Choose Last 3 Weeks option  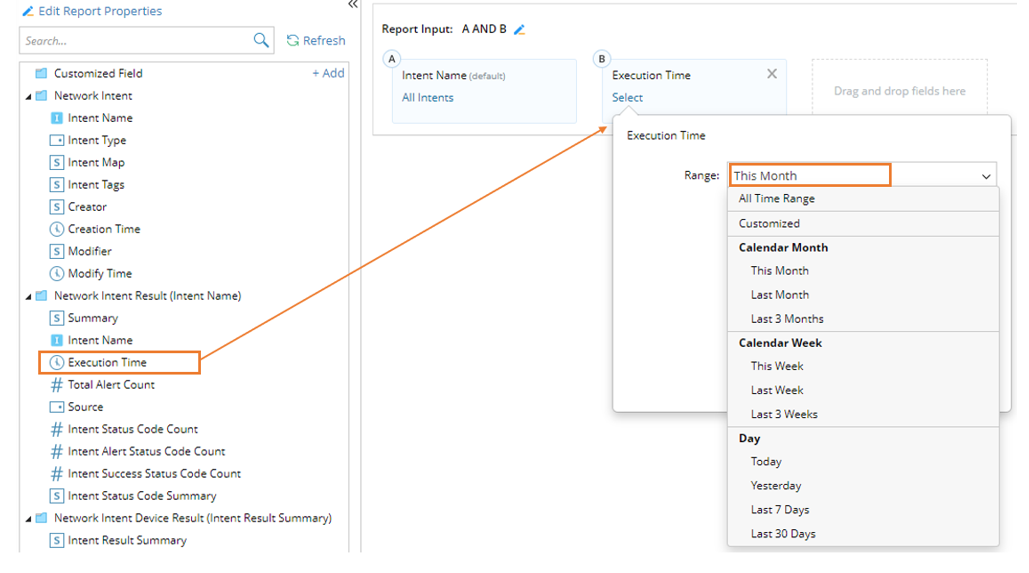click(863, 414)
